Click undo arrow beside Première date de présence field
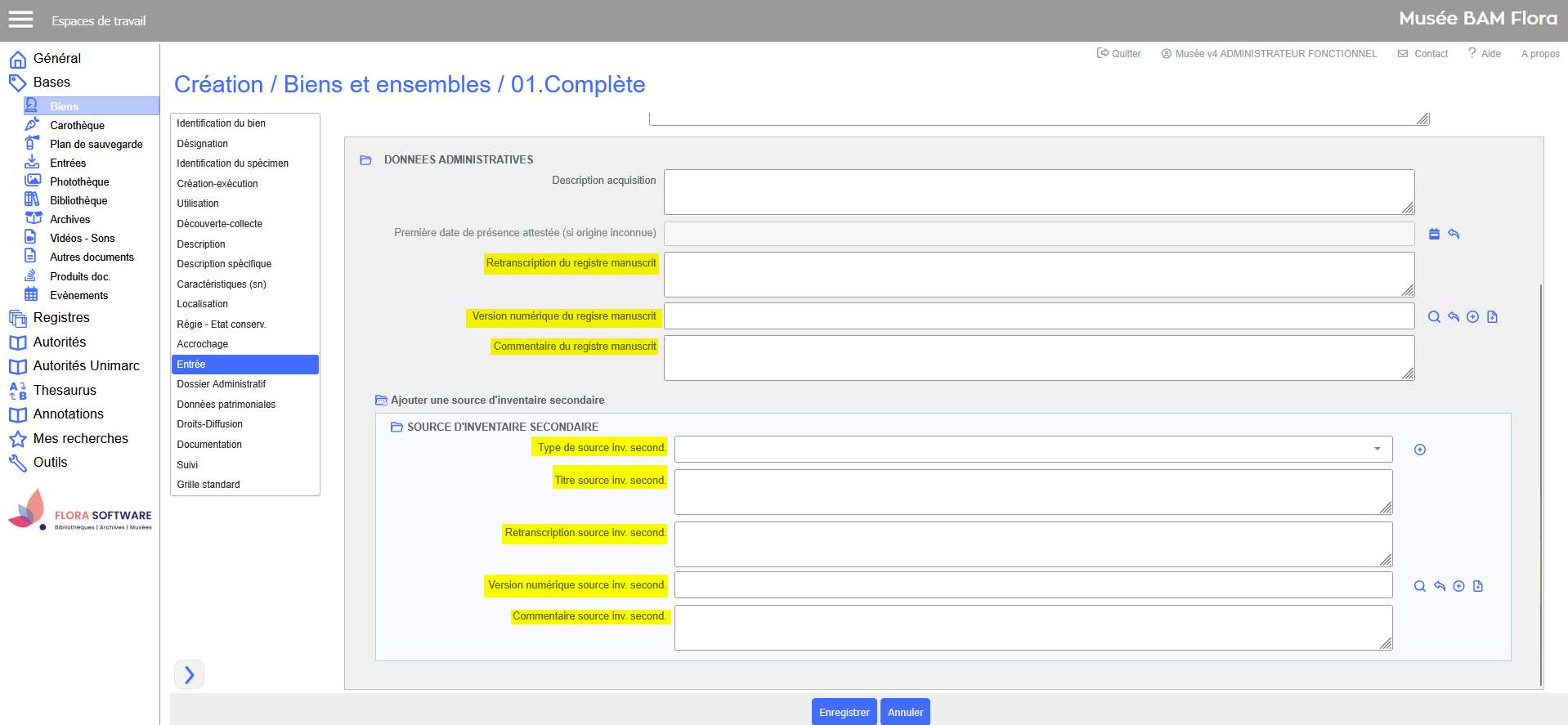 (x=1454, y=234)
